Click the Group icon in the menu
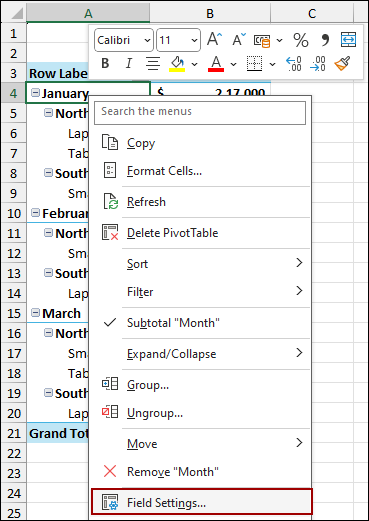The width and height of the screenshot is (369, 521). 110,384
